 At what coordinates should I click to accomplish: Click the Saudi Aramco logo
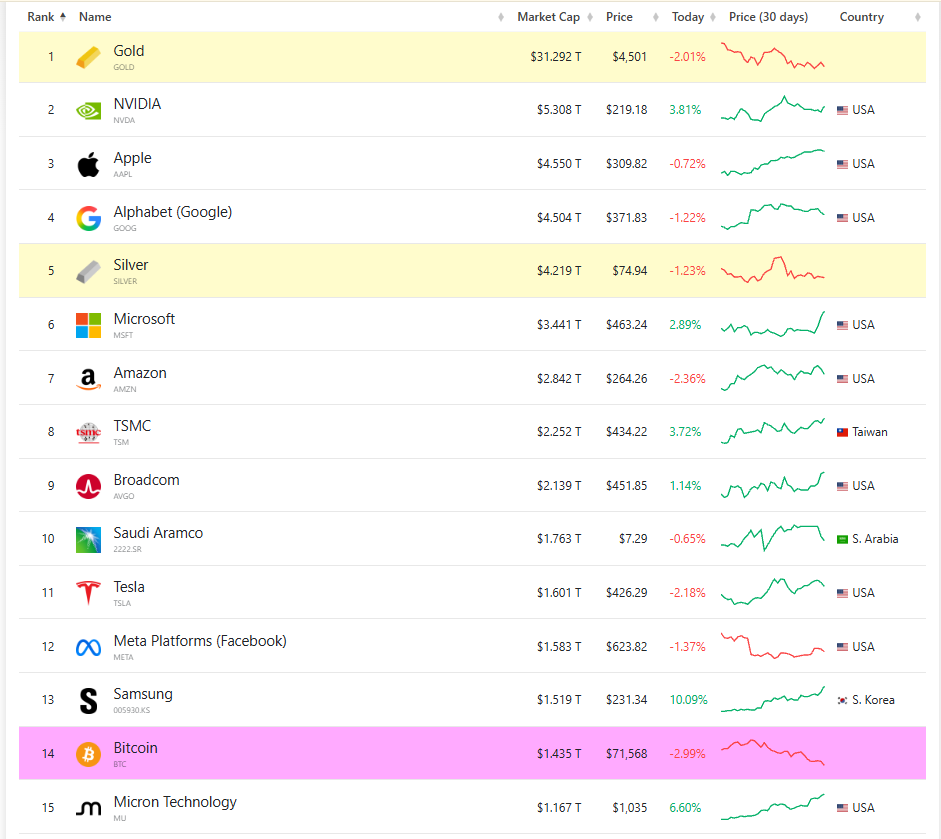pyautogui.click(x=88, y=540)
